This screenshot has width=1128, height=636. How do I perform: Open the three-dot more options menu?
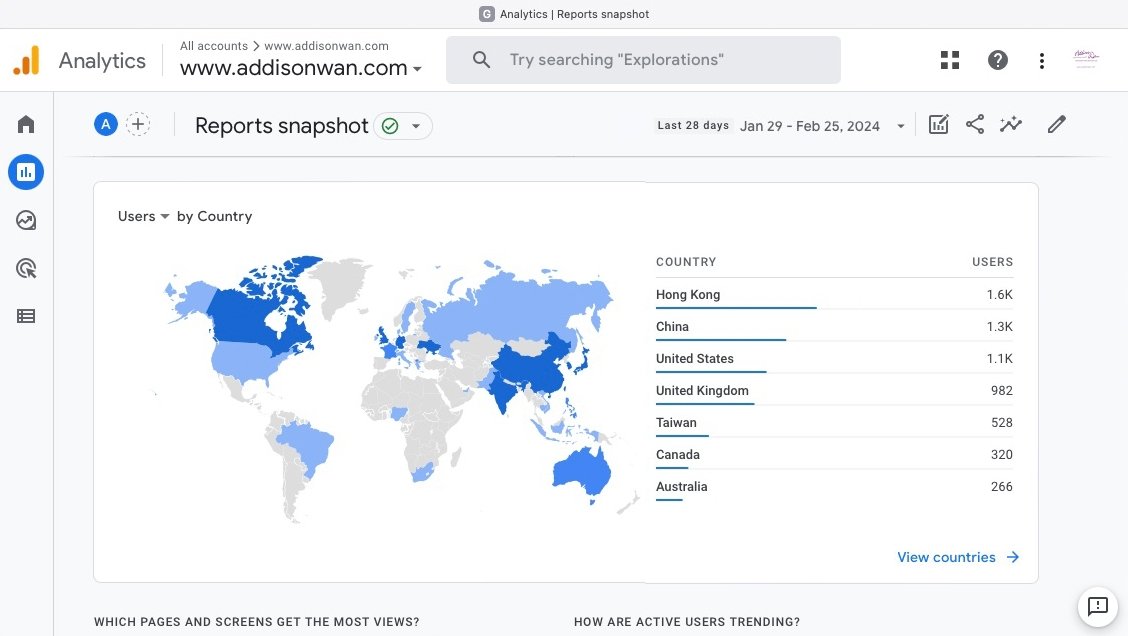1041,60
